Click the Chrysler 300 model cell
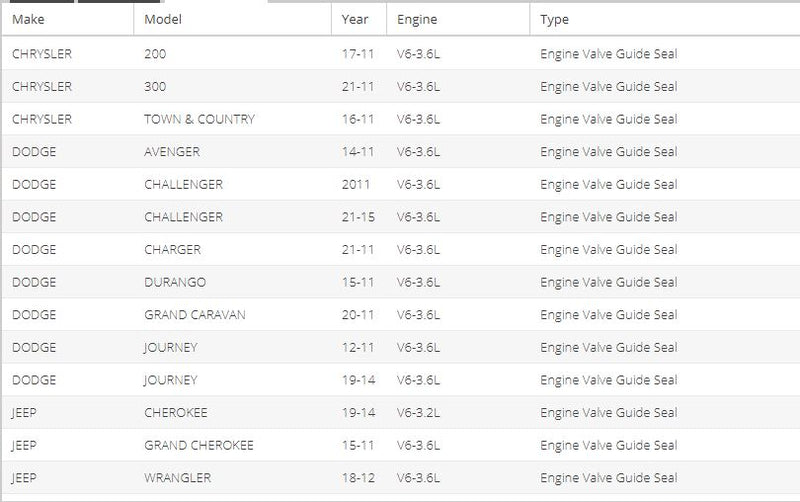The height and width of the screenshot is (502, 800). tap(155, 87)
